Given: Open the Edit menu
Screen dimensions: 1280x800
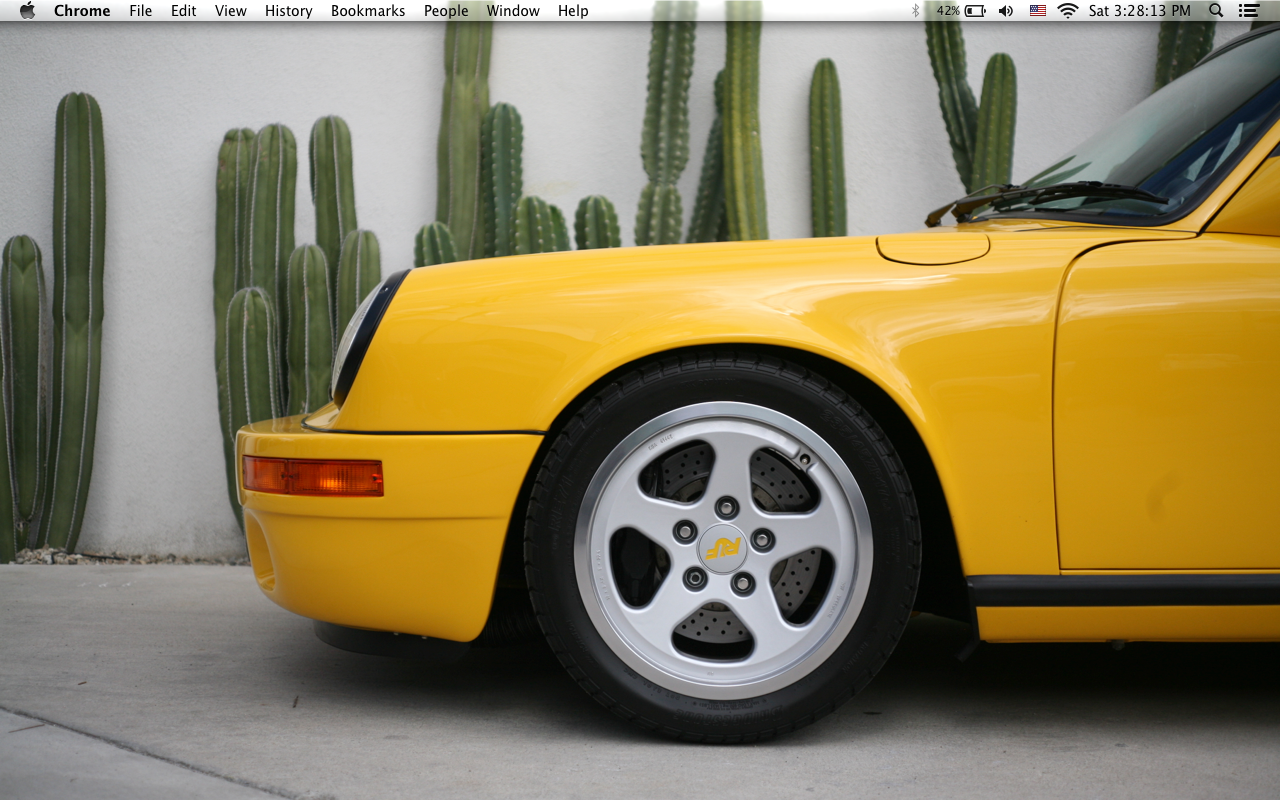Looking at the screenshot, I should [x=183, y=11].
